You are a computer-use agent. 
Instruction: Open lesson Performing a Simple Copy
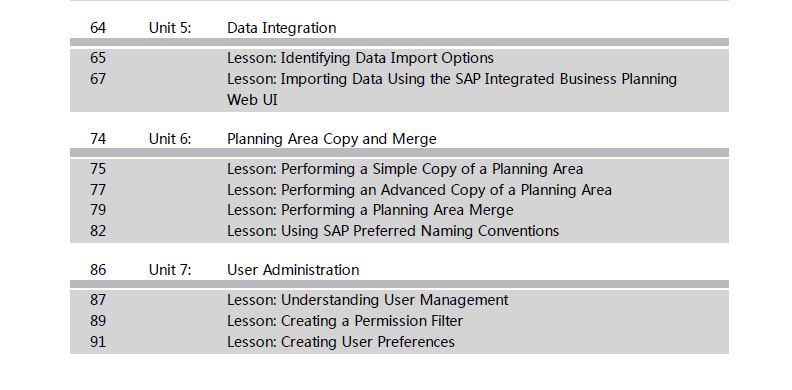coord(405,169)
